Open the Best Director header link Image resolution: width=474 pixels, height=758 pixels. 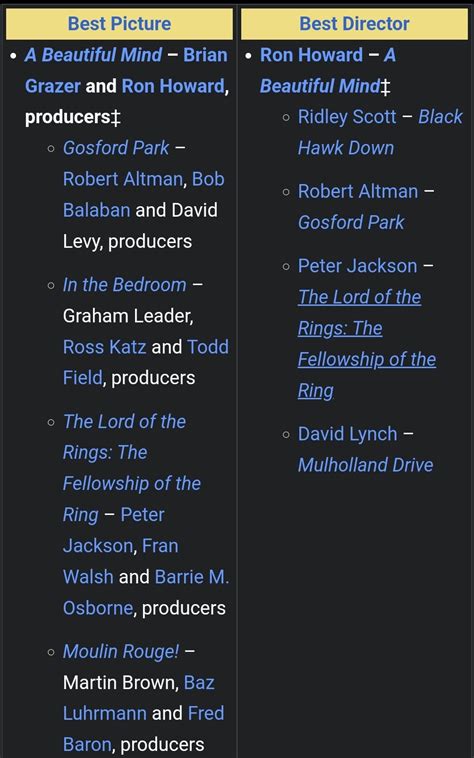point(354,24)
